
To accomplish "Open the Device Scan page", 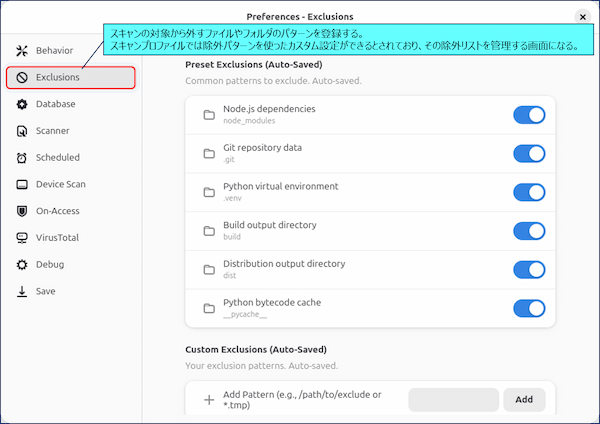I will [x=71, y=184].
